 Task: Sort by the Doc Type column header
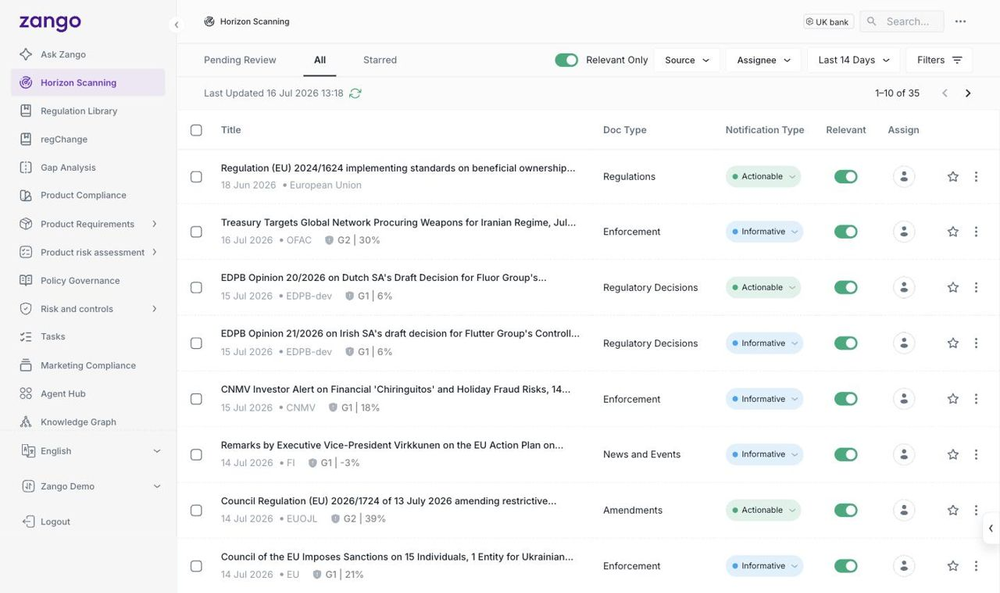(x=624, y=130)
